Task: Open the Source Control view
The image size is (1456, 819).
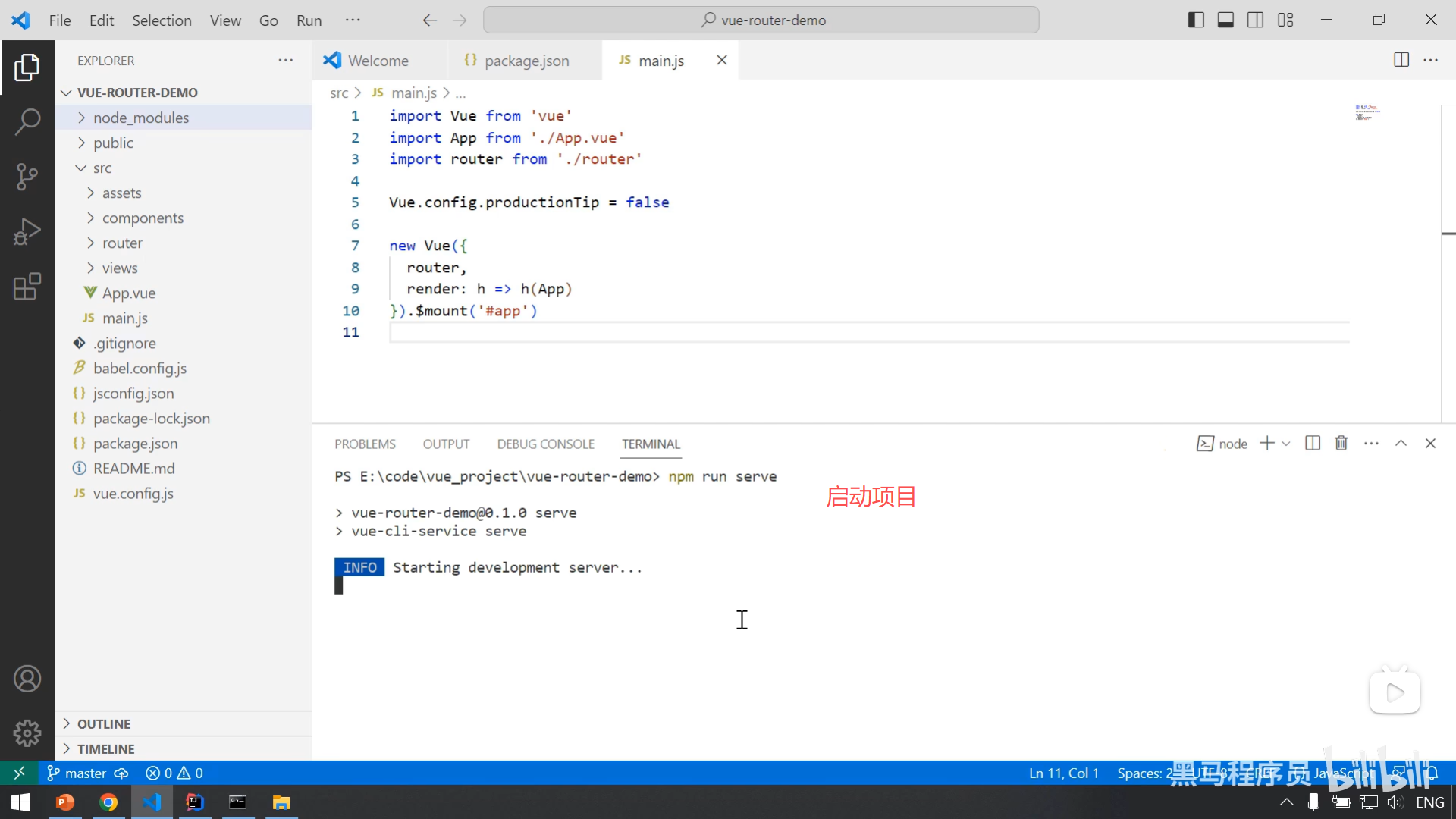Action: [27, 176]
